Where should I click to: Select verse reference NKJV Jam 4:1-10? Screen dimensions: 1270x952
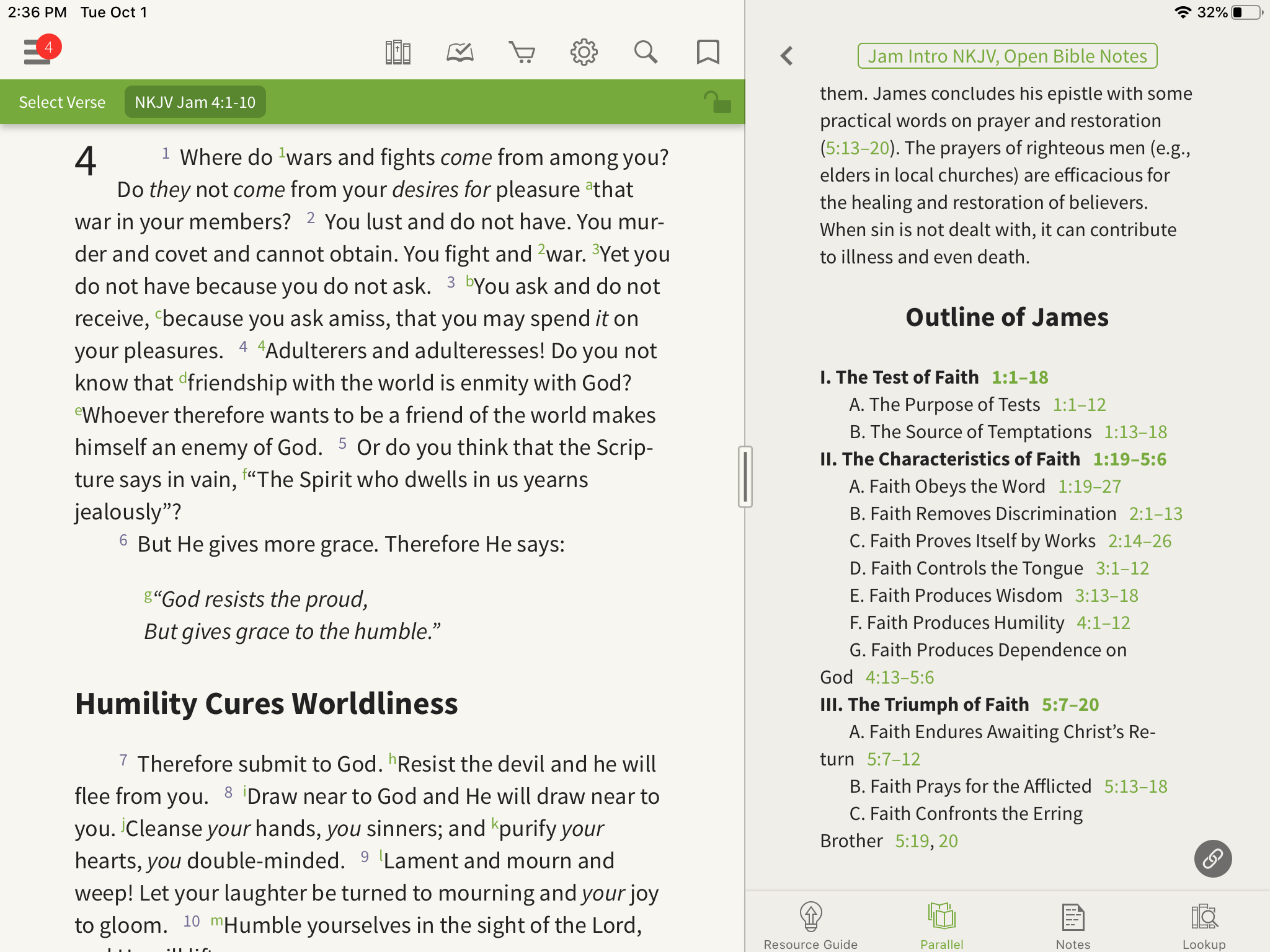point(194,101)
